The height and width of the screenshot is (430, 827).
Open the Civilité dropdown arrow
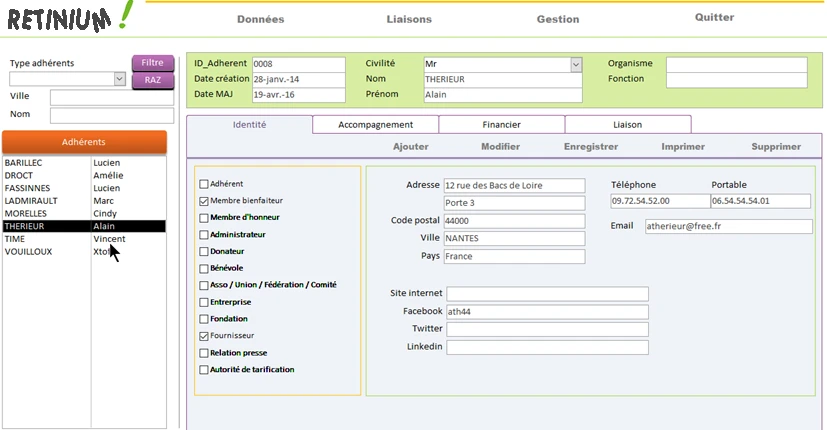[576, 64]
